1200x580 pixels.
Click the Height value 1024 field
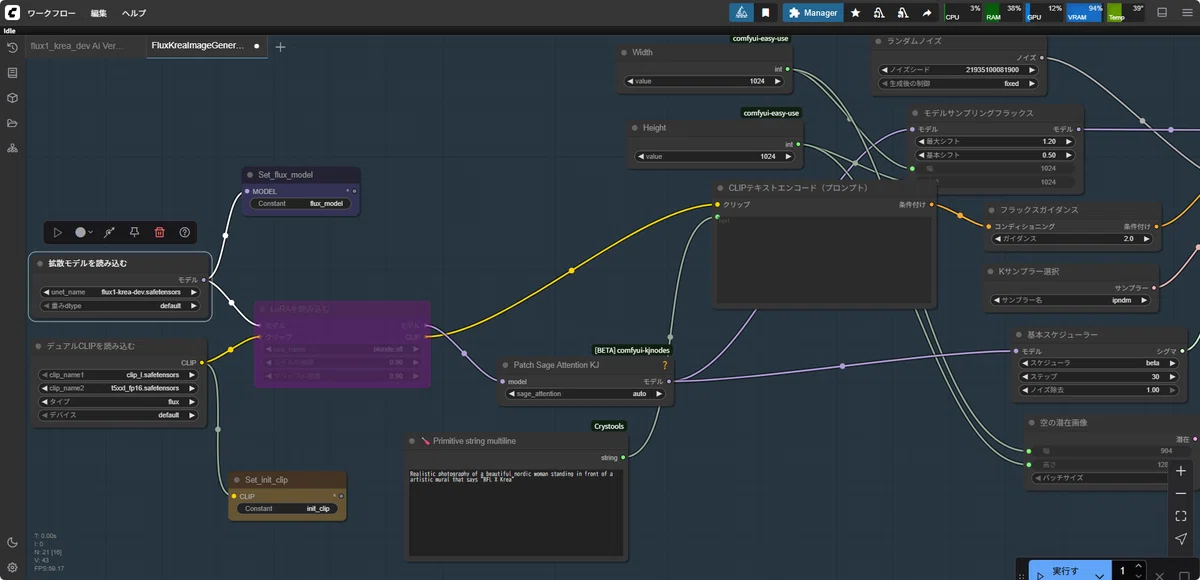coord(714,156)
